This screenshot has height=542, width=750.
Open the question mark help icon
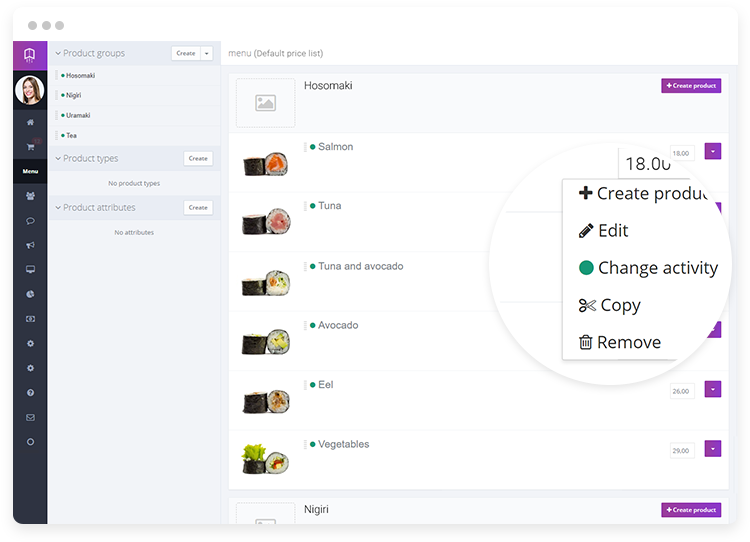(30, 393)
